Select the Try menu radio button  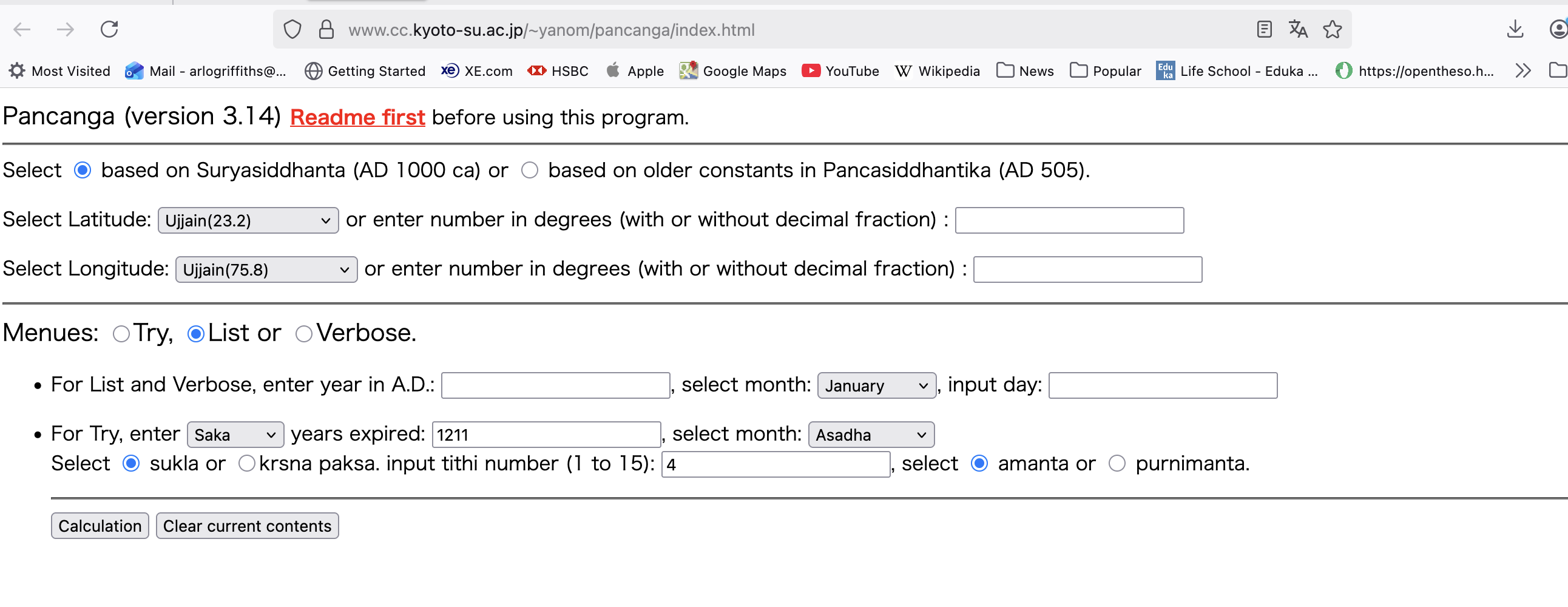click(121, 334)
